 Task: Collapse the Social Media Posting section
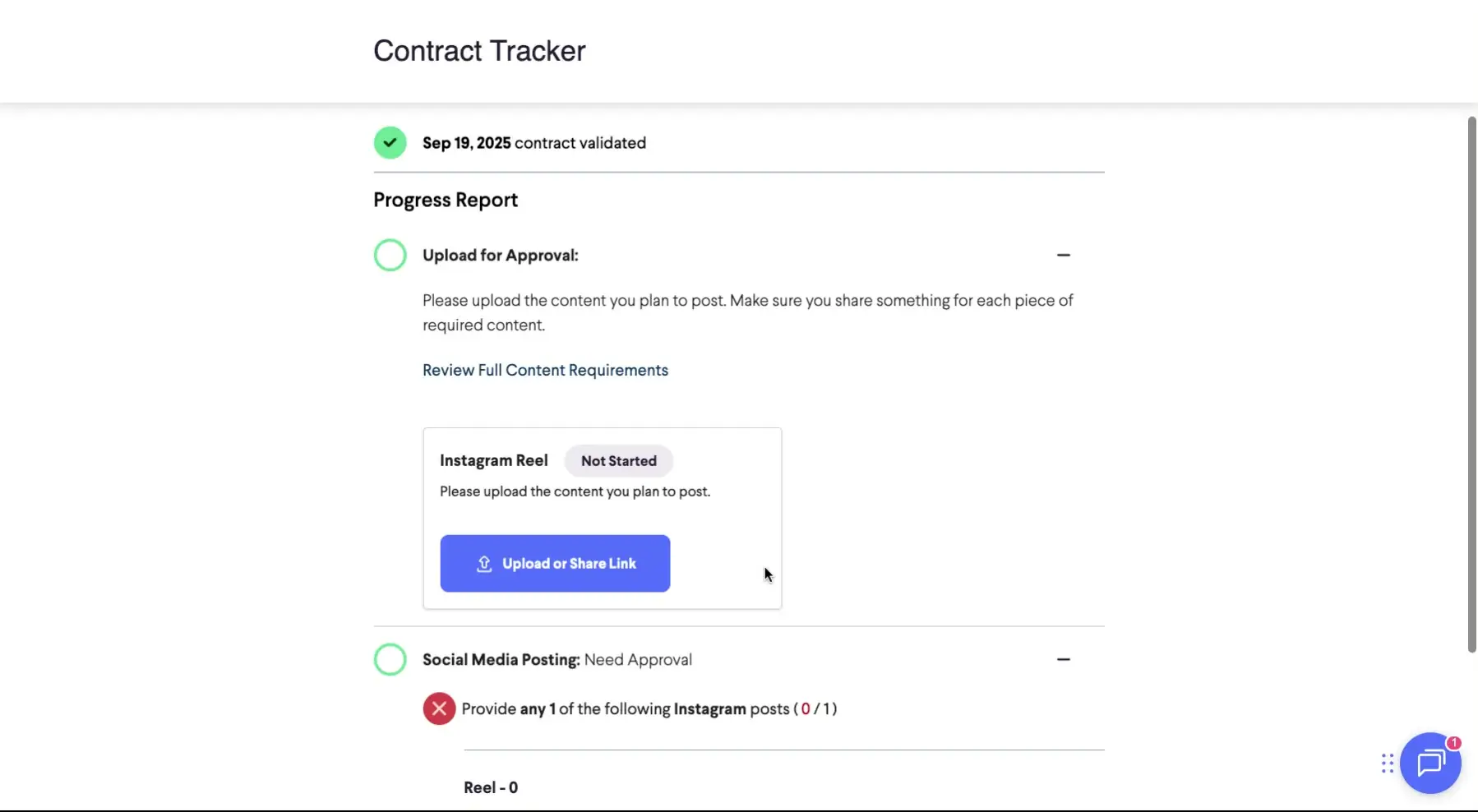[x=1063, y=658]
